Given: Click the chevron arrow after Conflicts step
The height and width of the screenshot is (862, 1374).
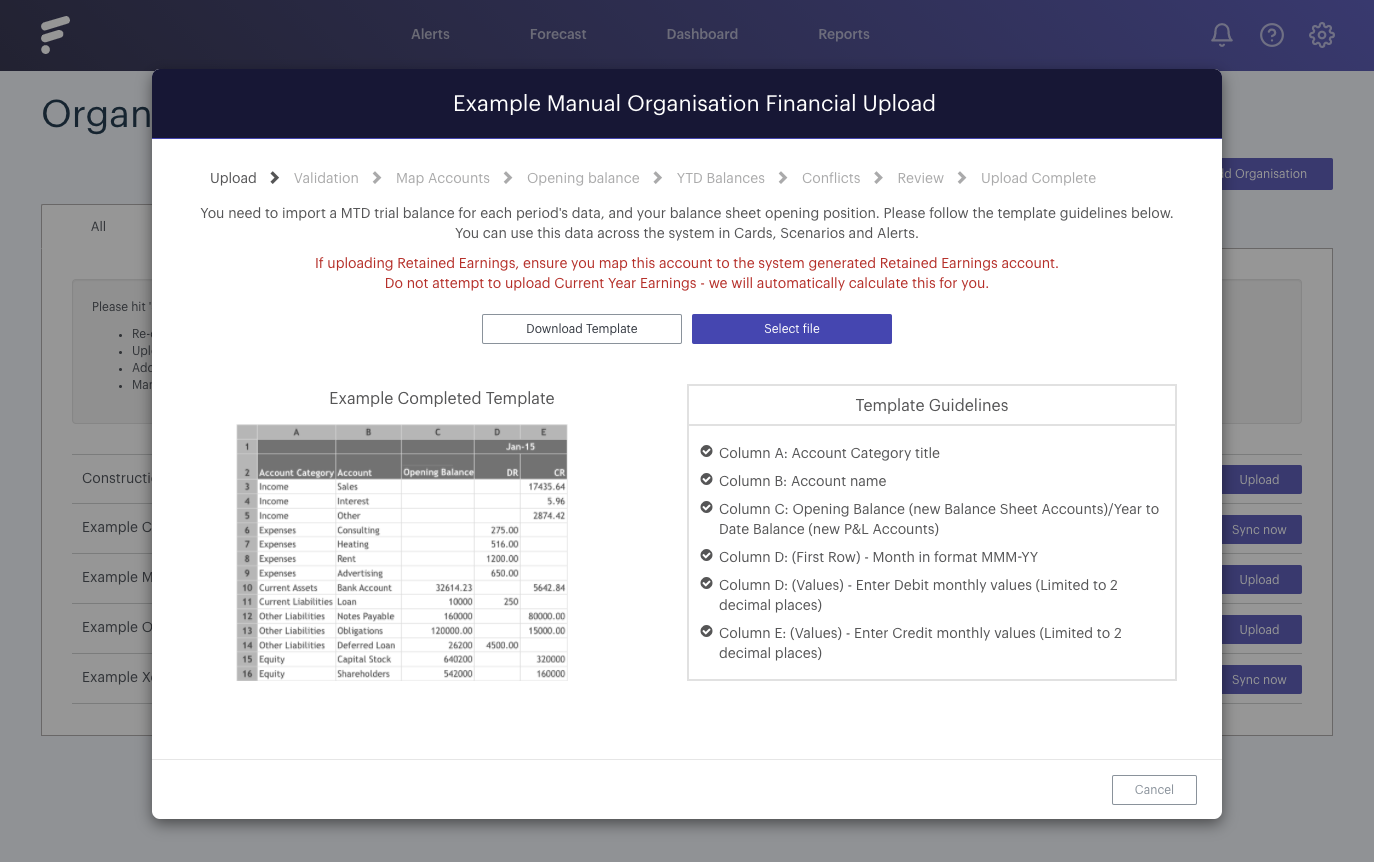Looking at the screenshot, I should [x=879, y=178].
